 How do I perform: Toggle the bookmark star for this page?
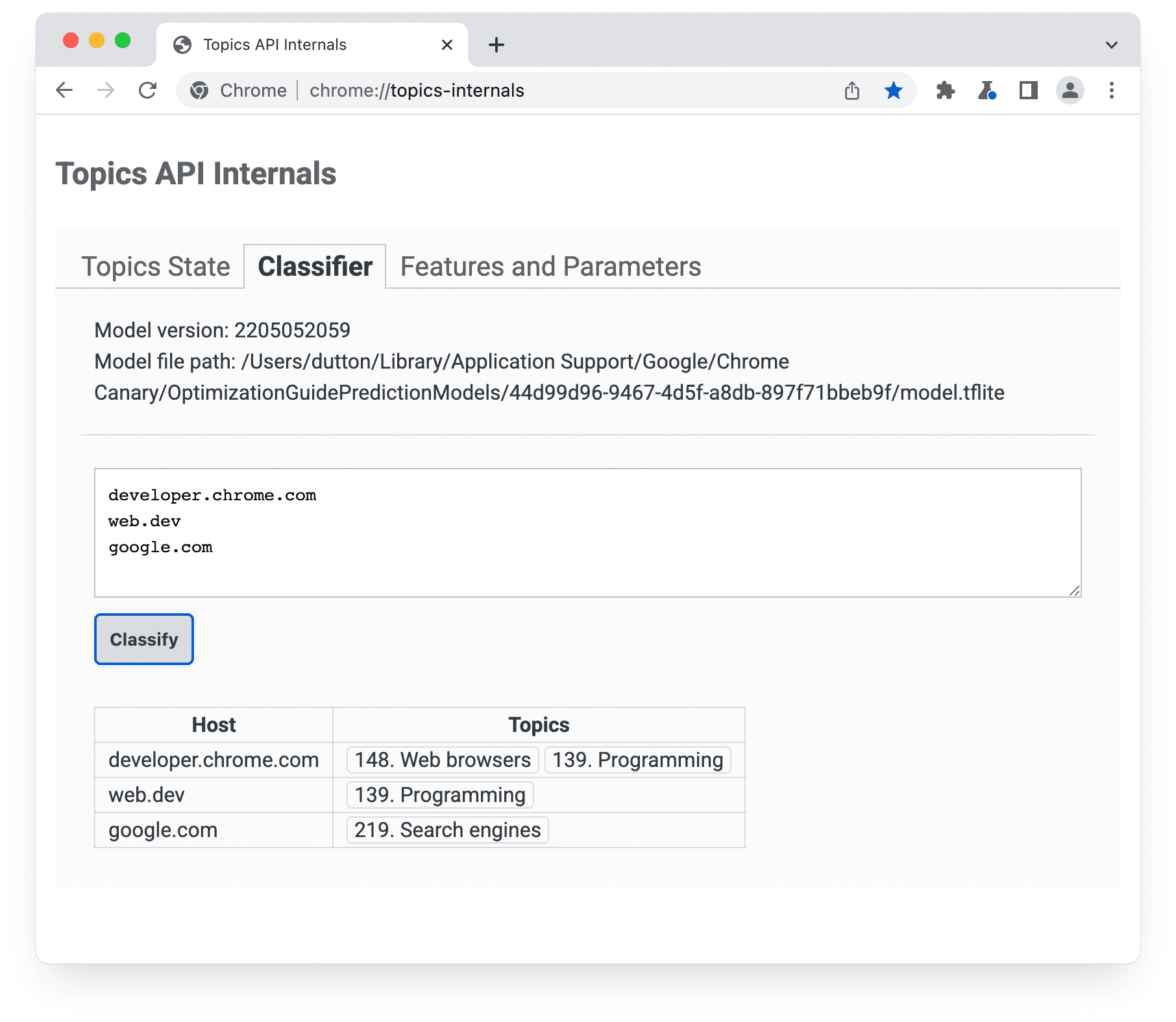tap(894, 90)
